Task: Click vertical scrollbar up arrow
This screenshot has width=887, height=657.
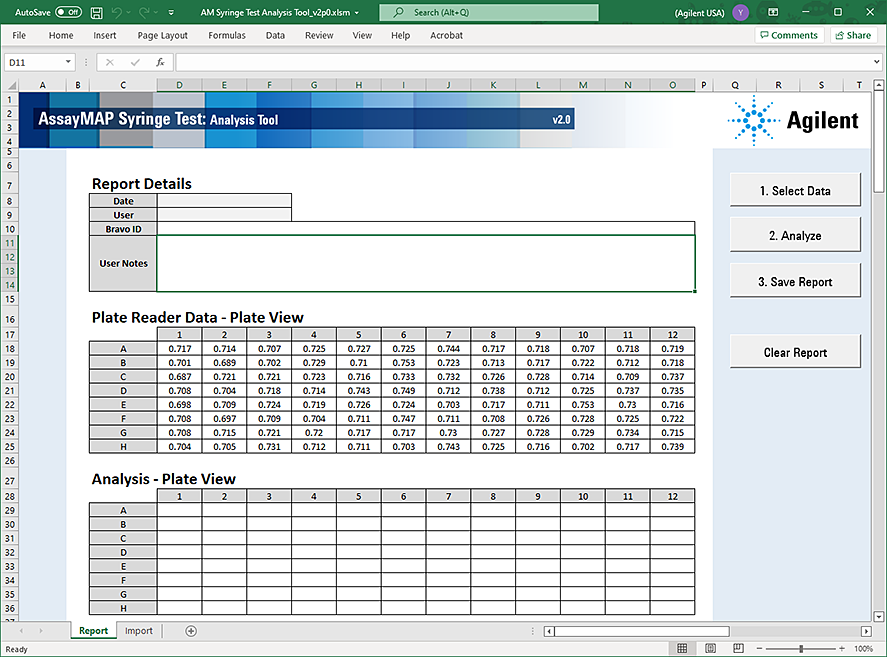Action: point(879,85)
